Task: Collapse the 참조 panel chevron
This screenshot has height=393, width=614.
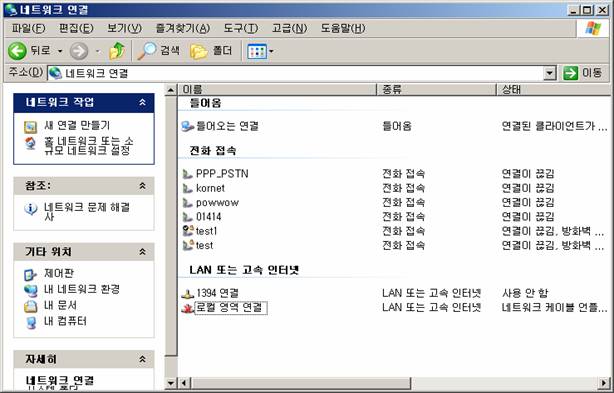Action: pyautogui.click(x=143, y=186)
